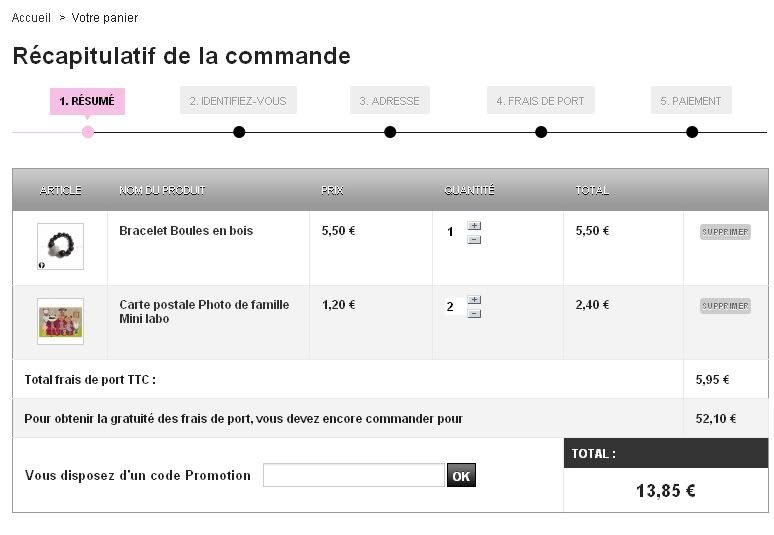Screen dimensions: 774x535
Task: Open the bracelet product thumbnail
Action: pos(60,246)
